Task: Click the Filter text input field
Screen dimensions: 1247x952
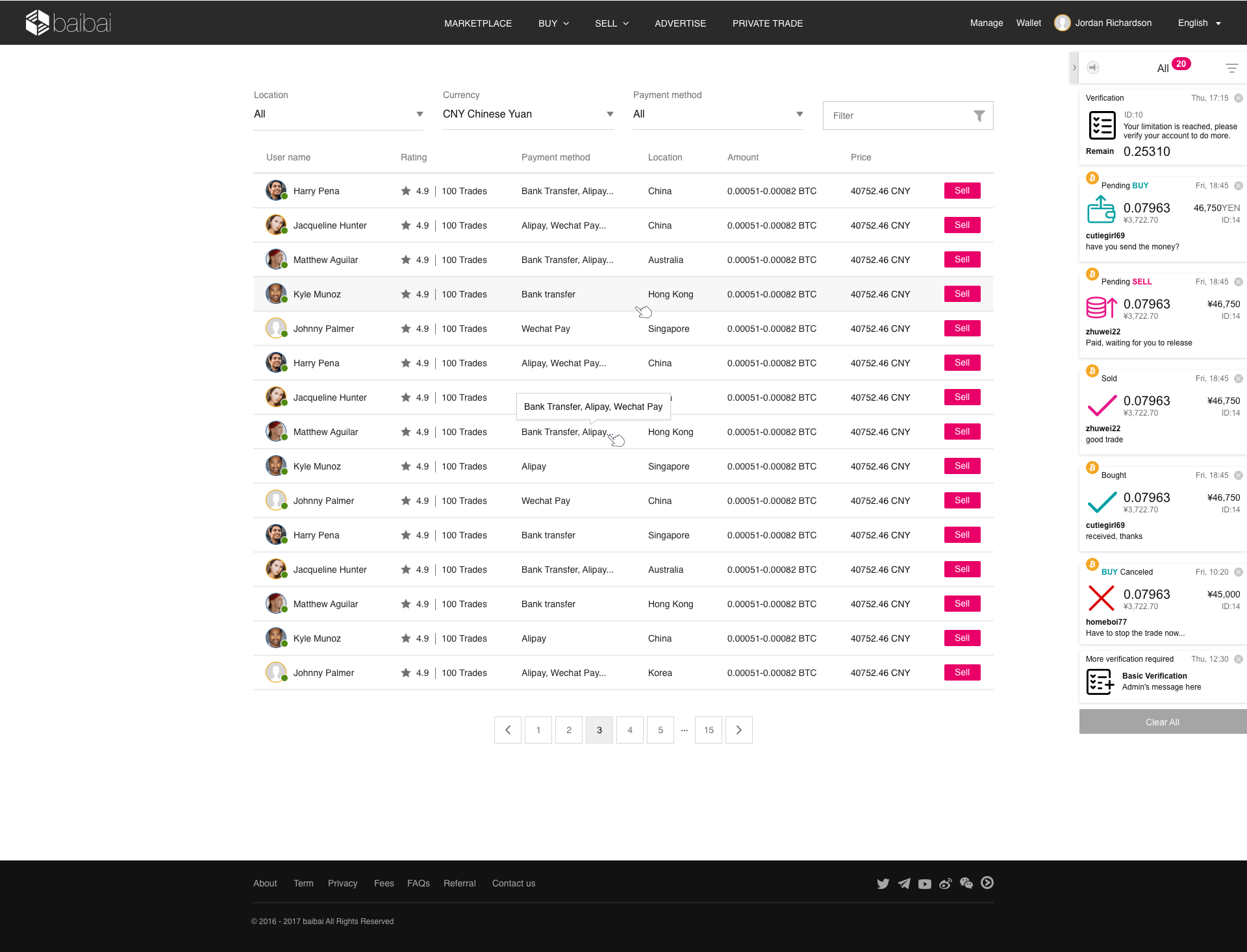Action: [x=896, y=116]
